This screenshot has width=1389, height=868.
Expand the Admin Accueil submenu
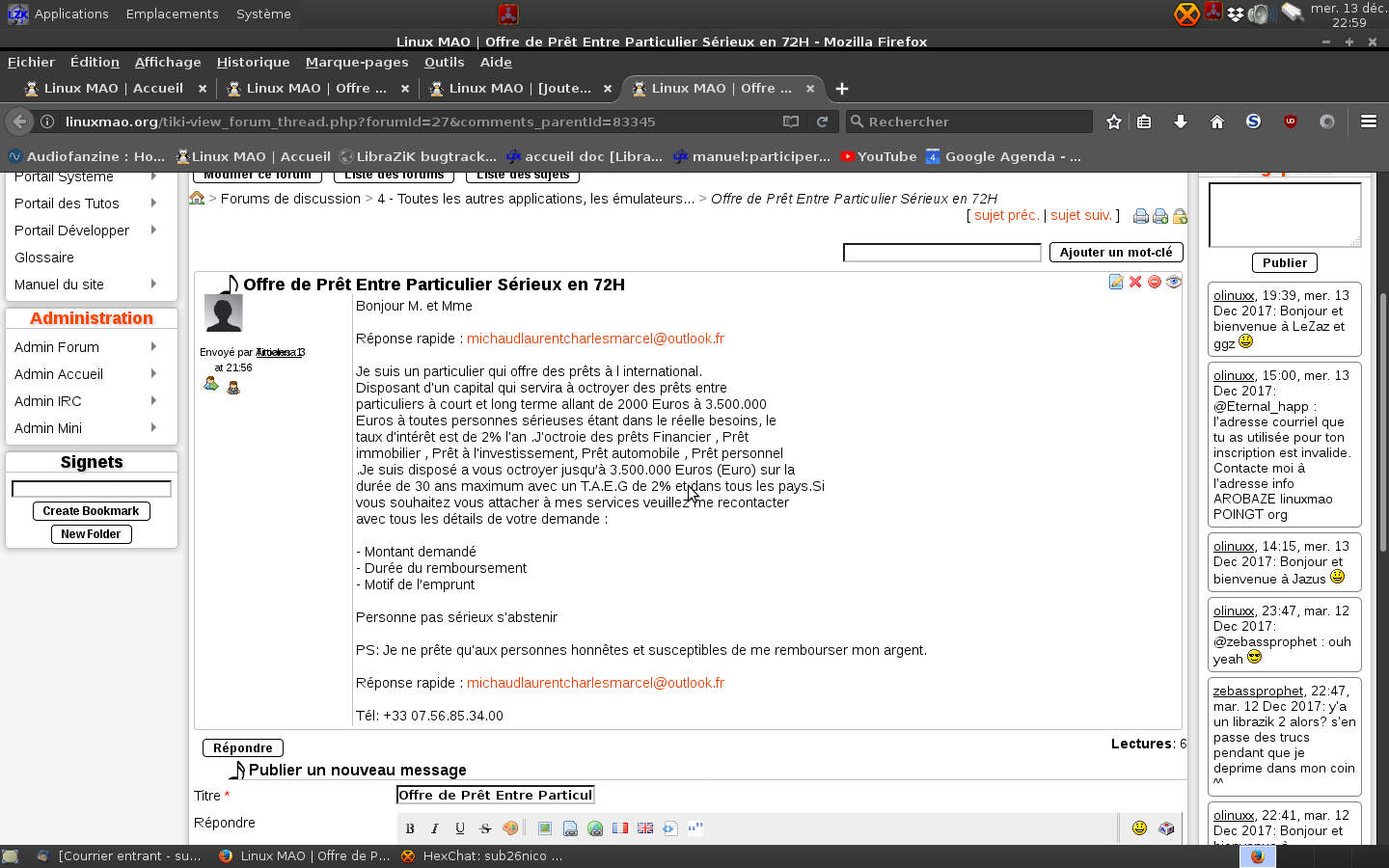click(153, 373)
